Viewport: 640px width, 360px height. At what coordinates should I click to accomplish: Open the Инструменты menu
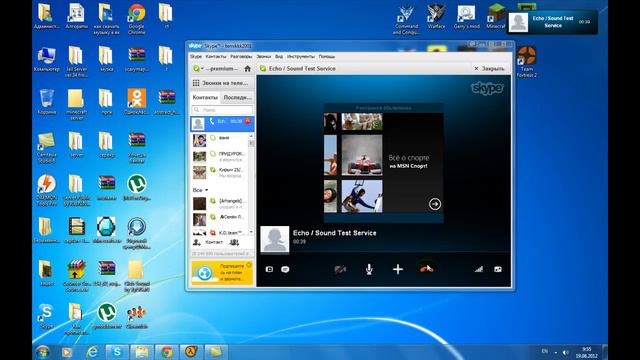[x=301, y=56]
